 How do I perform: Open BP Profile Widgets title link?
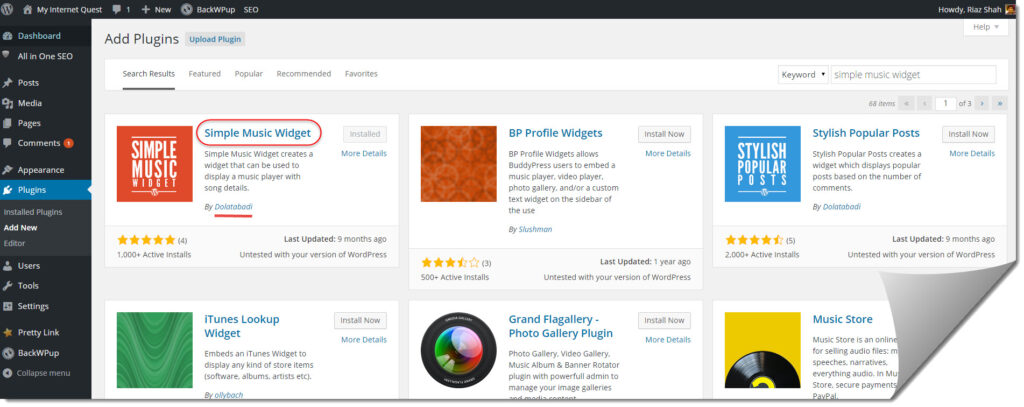pos(556,133)
